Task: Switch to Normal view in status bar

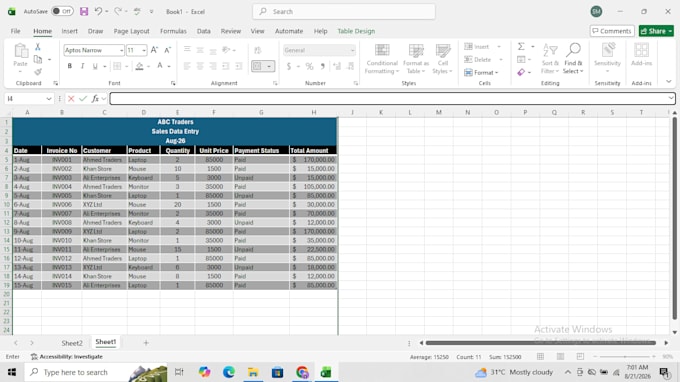Action: click(540, 356)
